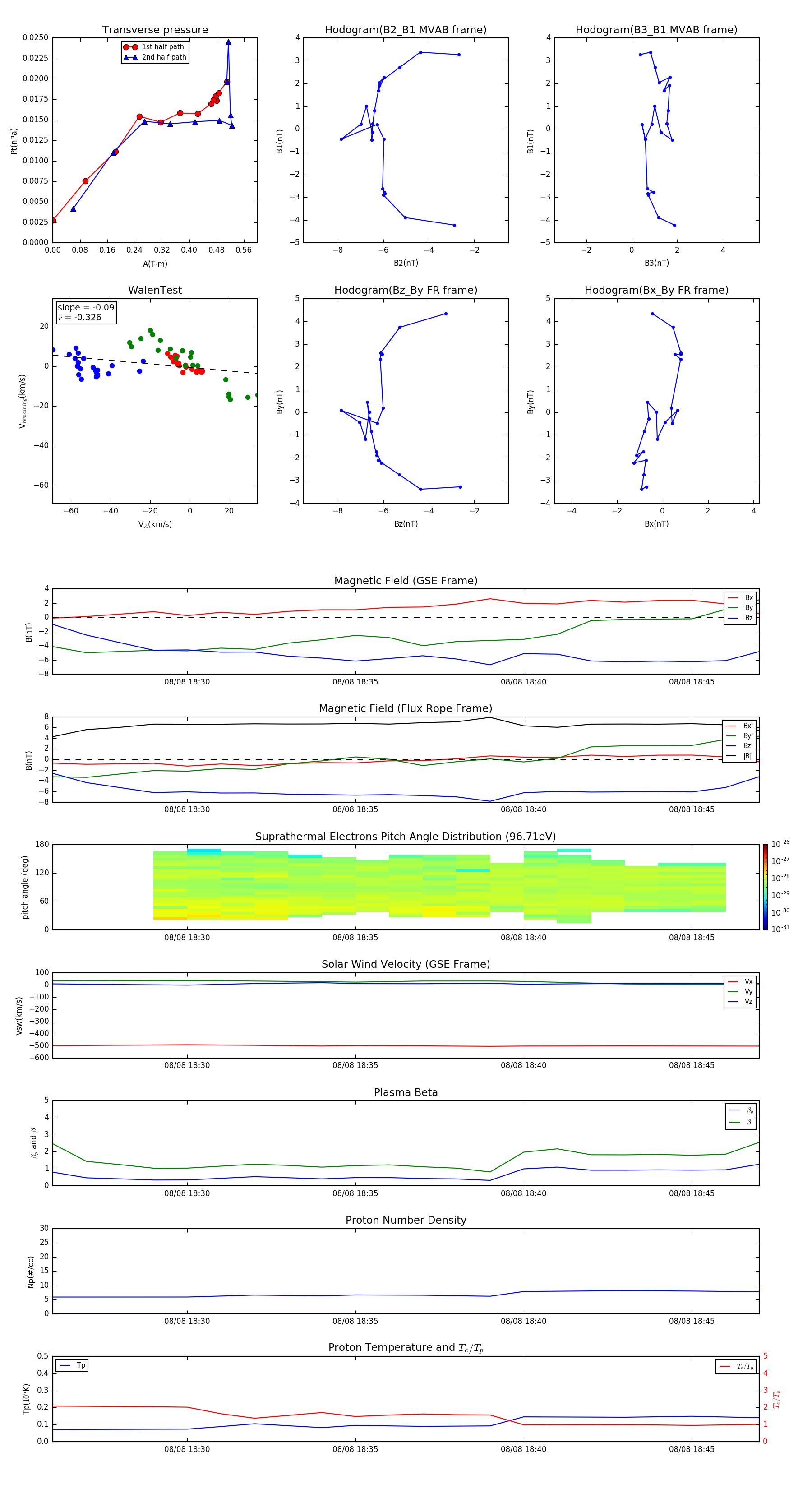This screenshot has width=812, height=1489.
Task: Click the 'r = -0.326' annotation
Action: point(80,317)
